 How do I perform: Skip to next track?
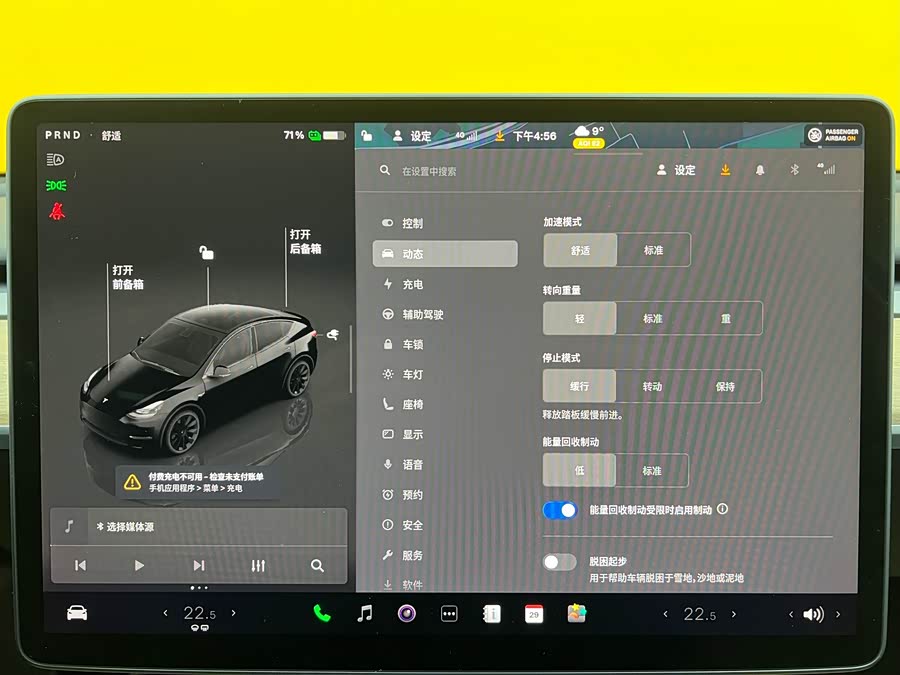[x=199, y=565]
